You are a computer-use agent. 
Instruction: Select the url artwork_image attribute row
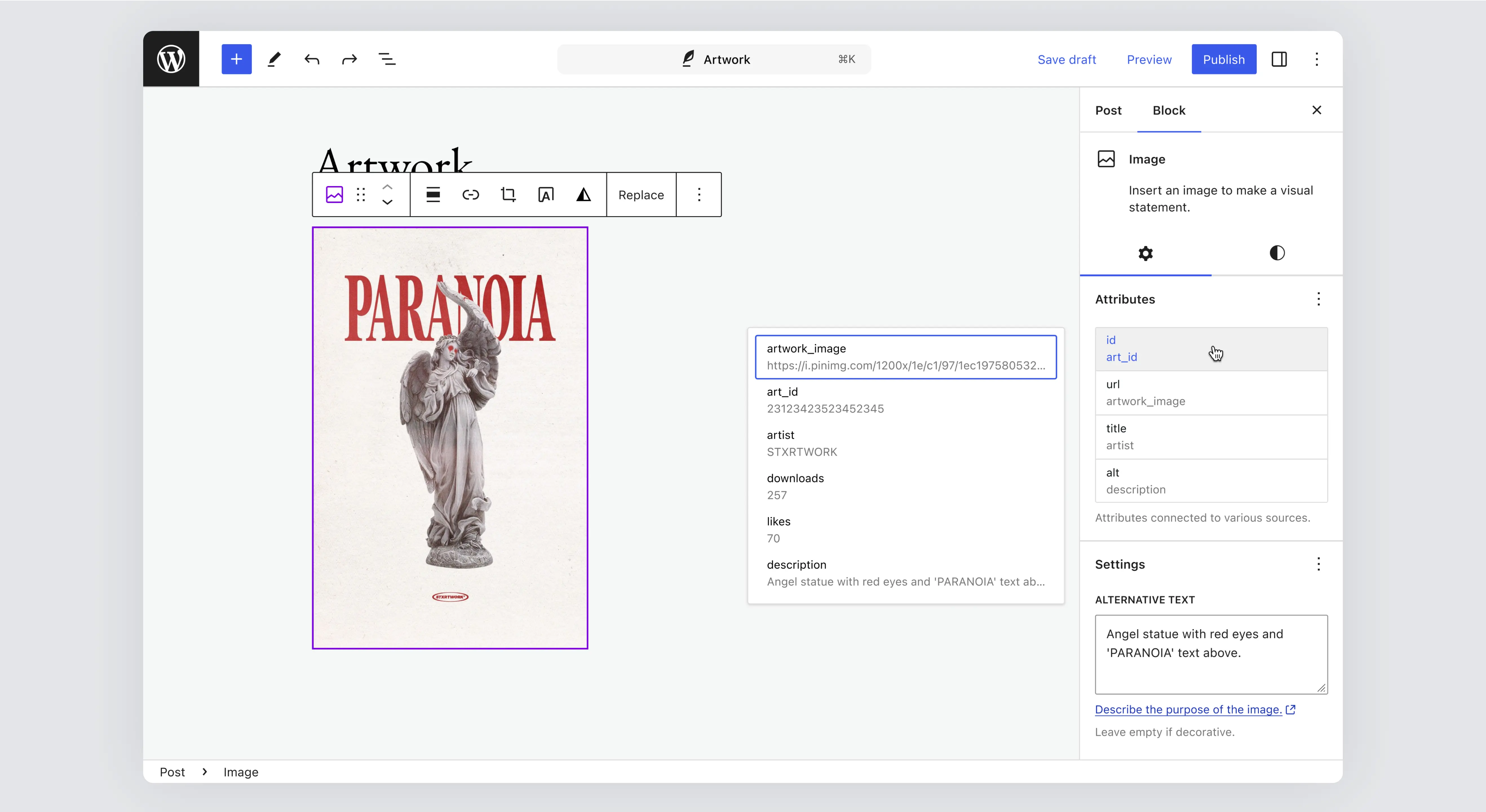[1211, 393]
